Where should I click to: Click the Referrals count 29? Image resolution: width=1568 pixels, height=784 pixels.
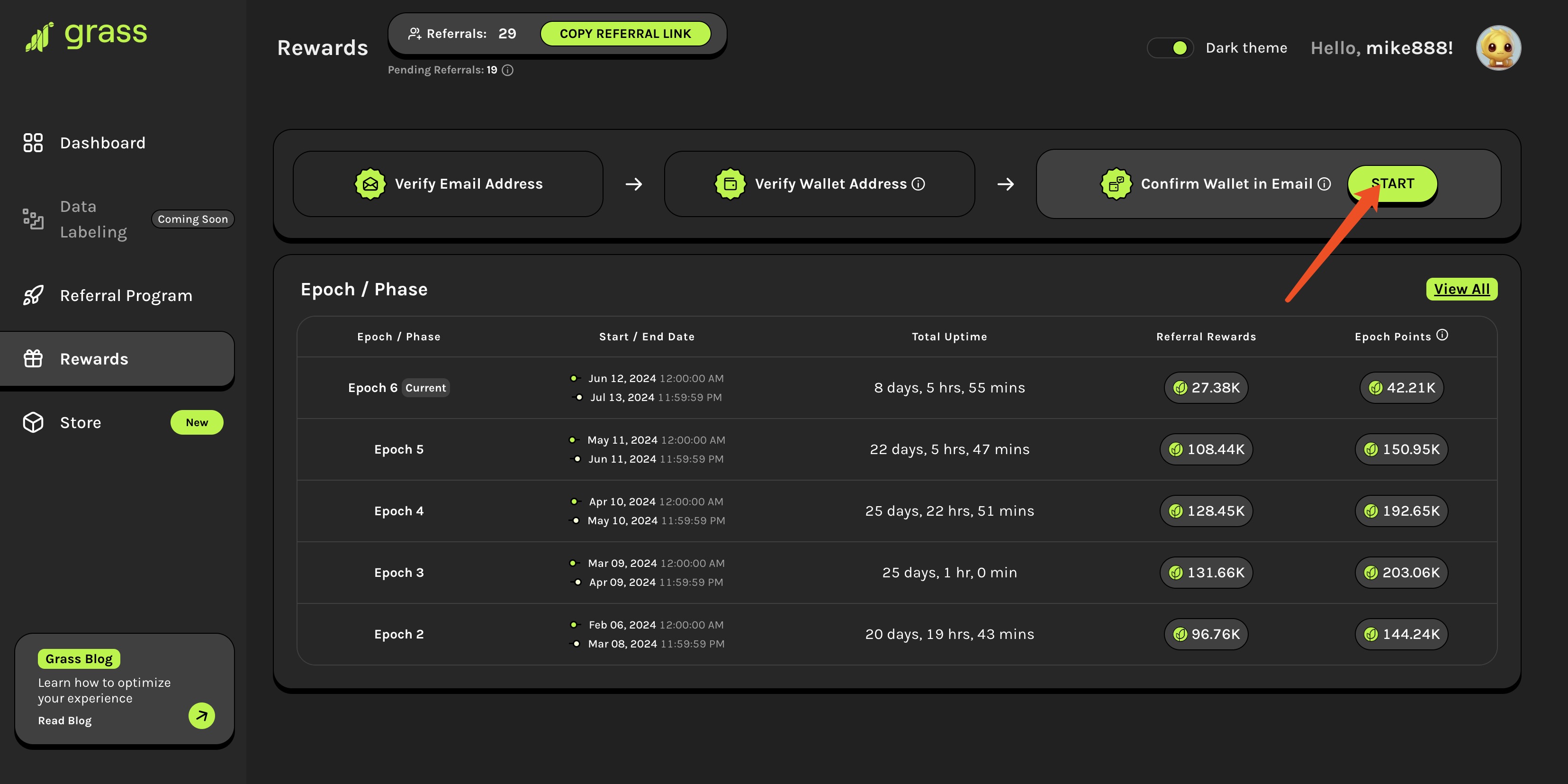[x=507, y=34]
